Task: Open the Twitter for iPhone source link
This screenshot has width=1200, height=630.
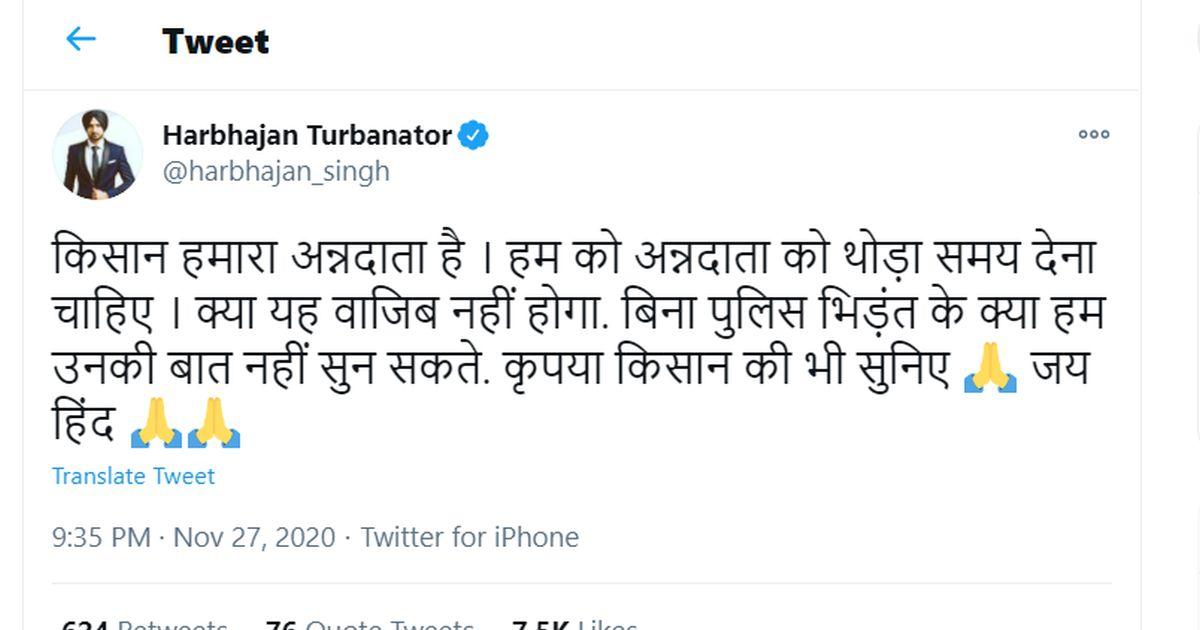Action: tap(469, 537)
